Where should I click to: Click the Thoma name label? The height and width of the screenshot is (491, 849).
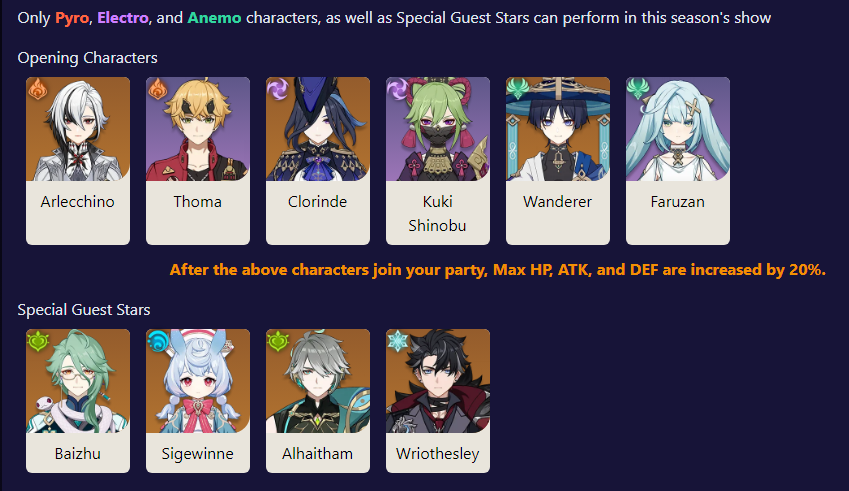pyautogui.click(x=198, y=202)
